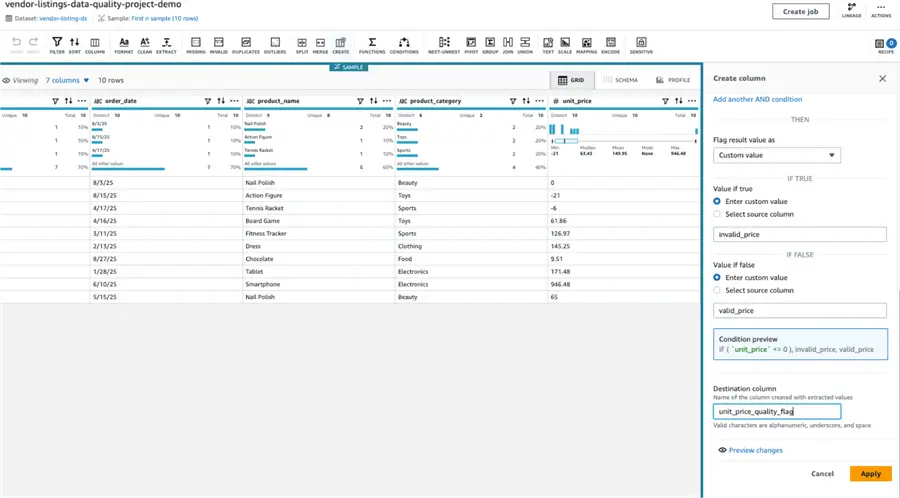Open the Nest-Unnest tool
Image resolution: width=900 pixels, height=498 pixels.
tap(444, 45)
